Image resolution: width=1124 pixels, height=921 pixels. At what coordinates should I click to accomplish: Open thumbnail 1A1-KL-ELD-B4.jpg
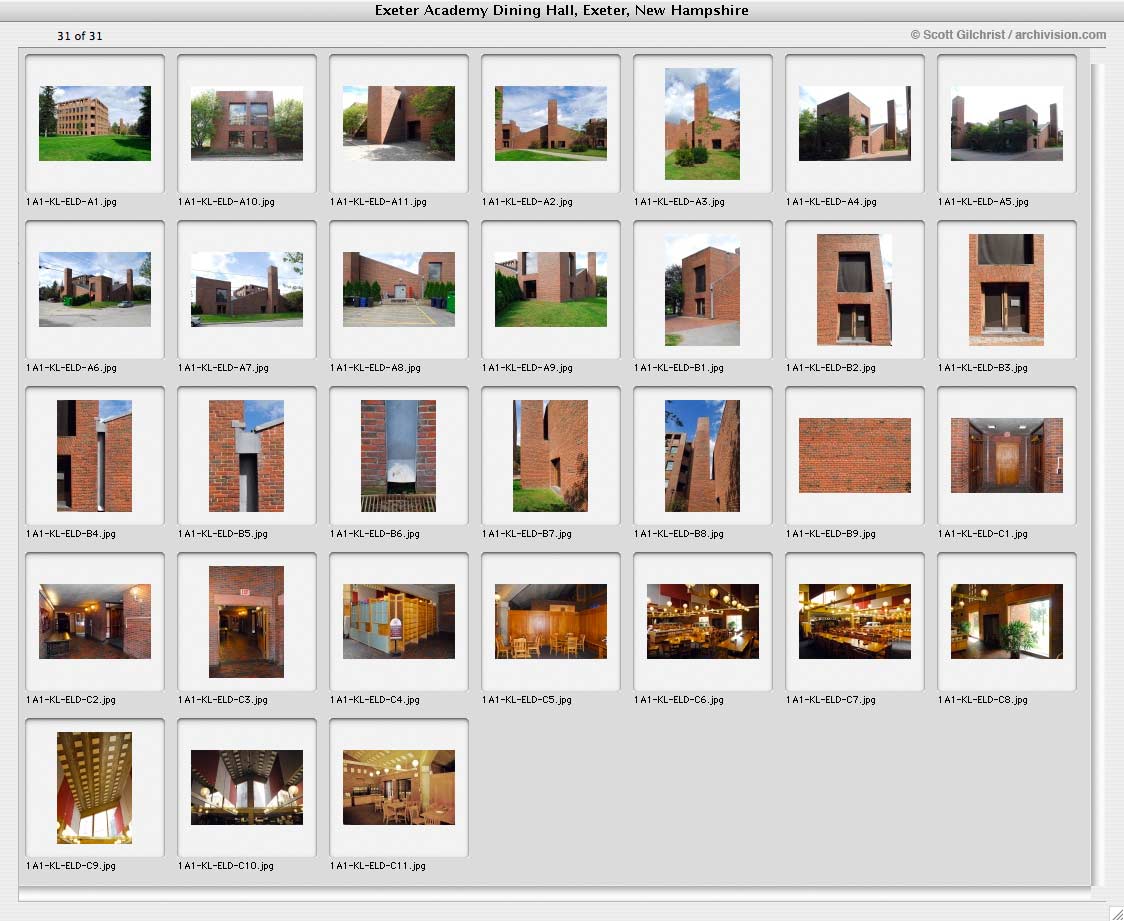click(x=95, y=456)
